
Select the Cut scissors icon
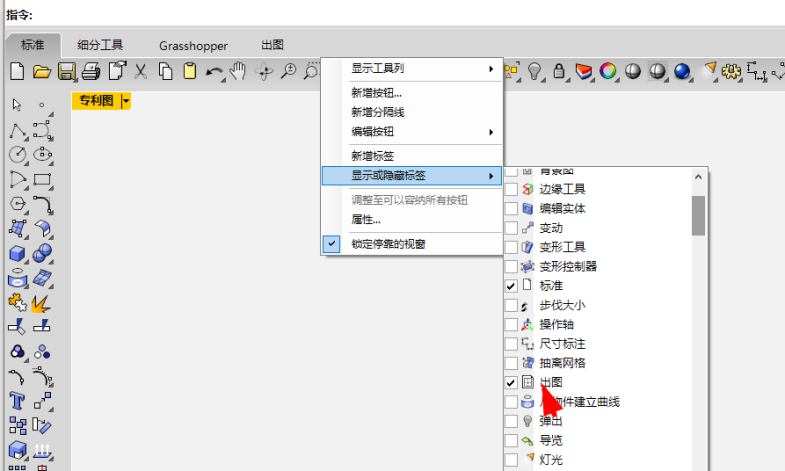(x=141, y=71)
